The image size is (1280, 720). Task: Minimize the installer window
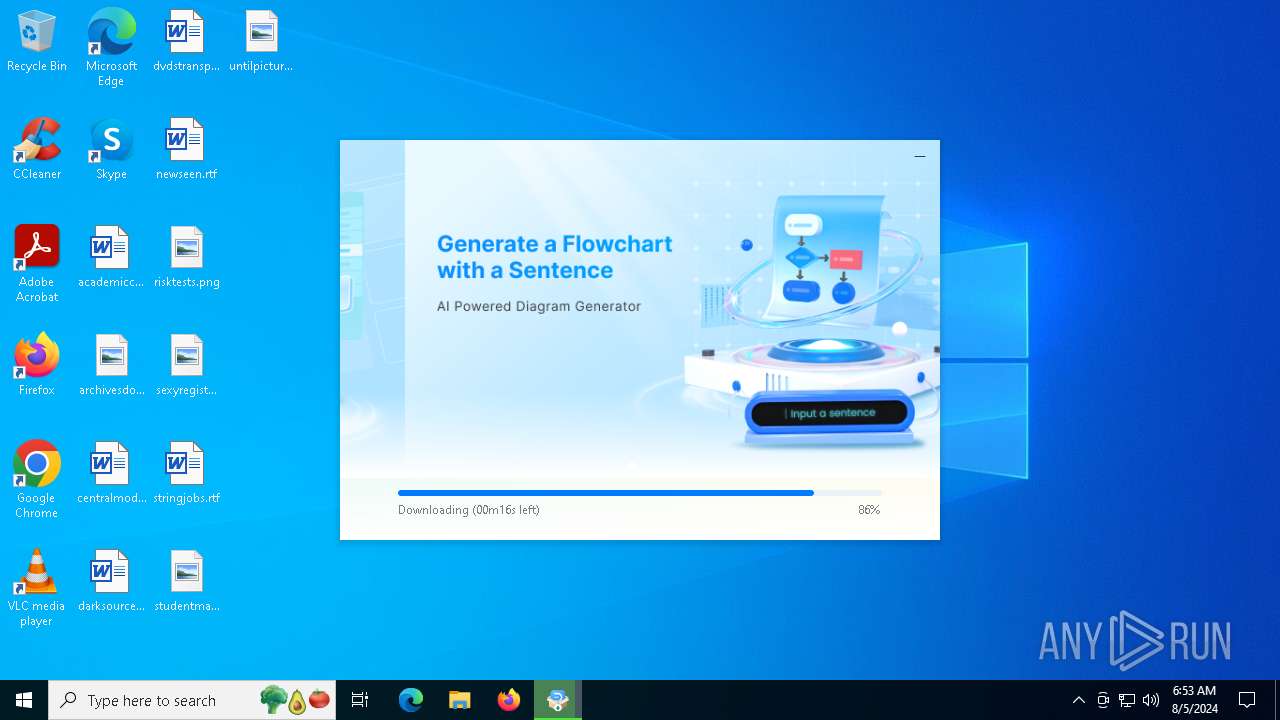pos(920,156)
